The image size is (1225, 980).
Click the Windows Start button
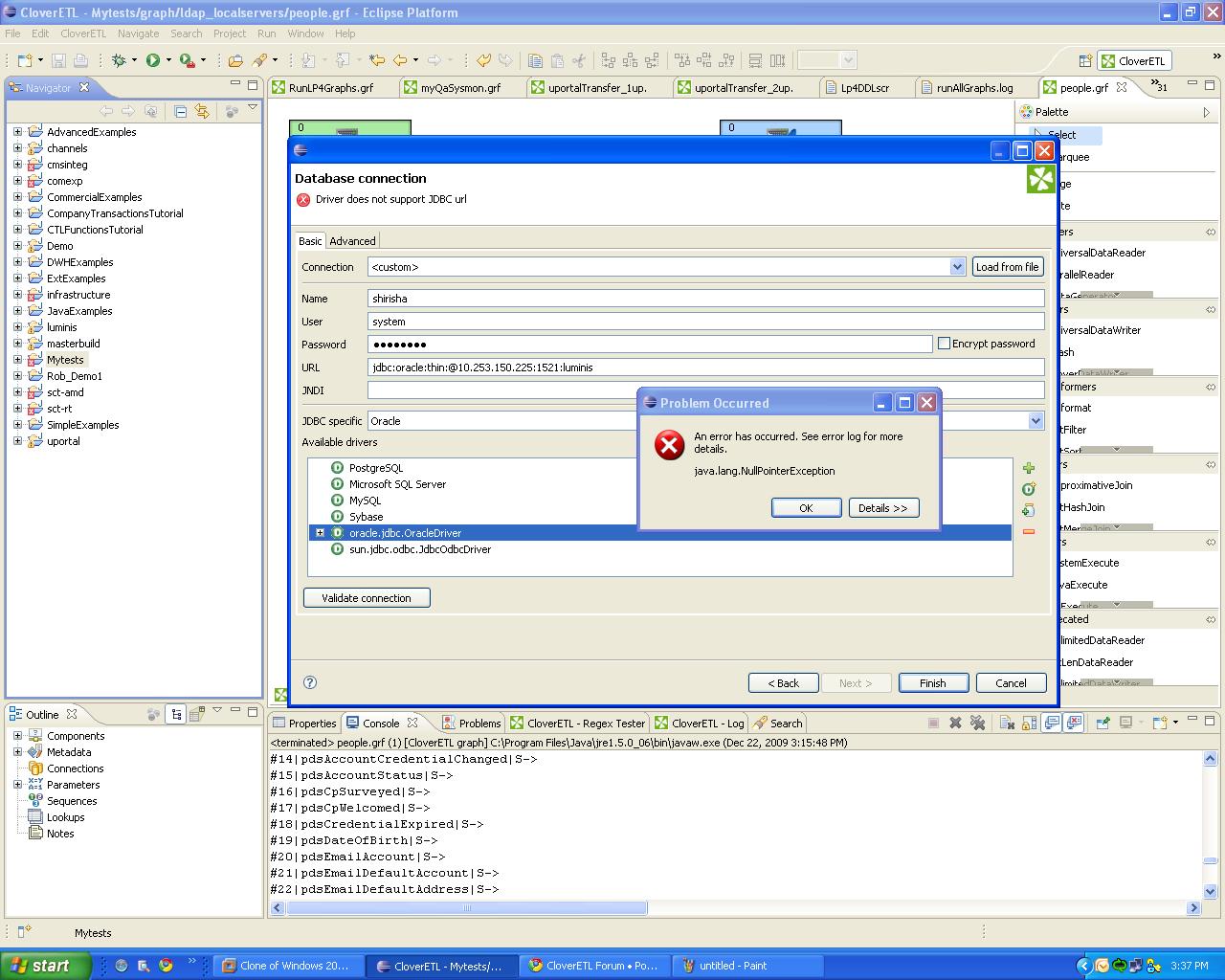click(x=45, y=966)
